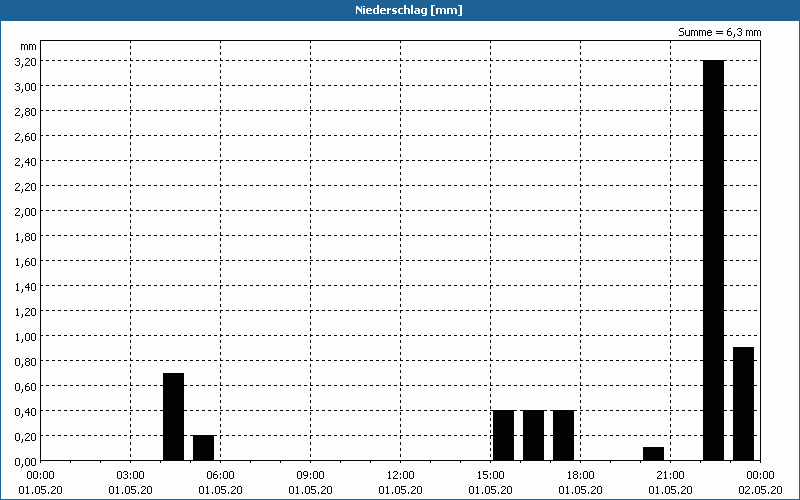The width and height of the screenshot is (800, 500).
Task: Click the '21:00' time label on the x-axis
Action: [x=670, y=476]
